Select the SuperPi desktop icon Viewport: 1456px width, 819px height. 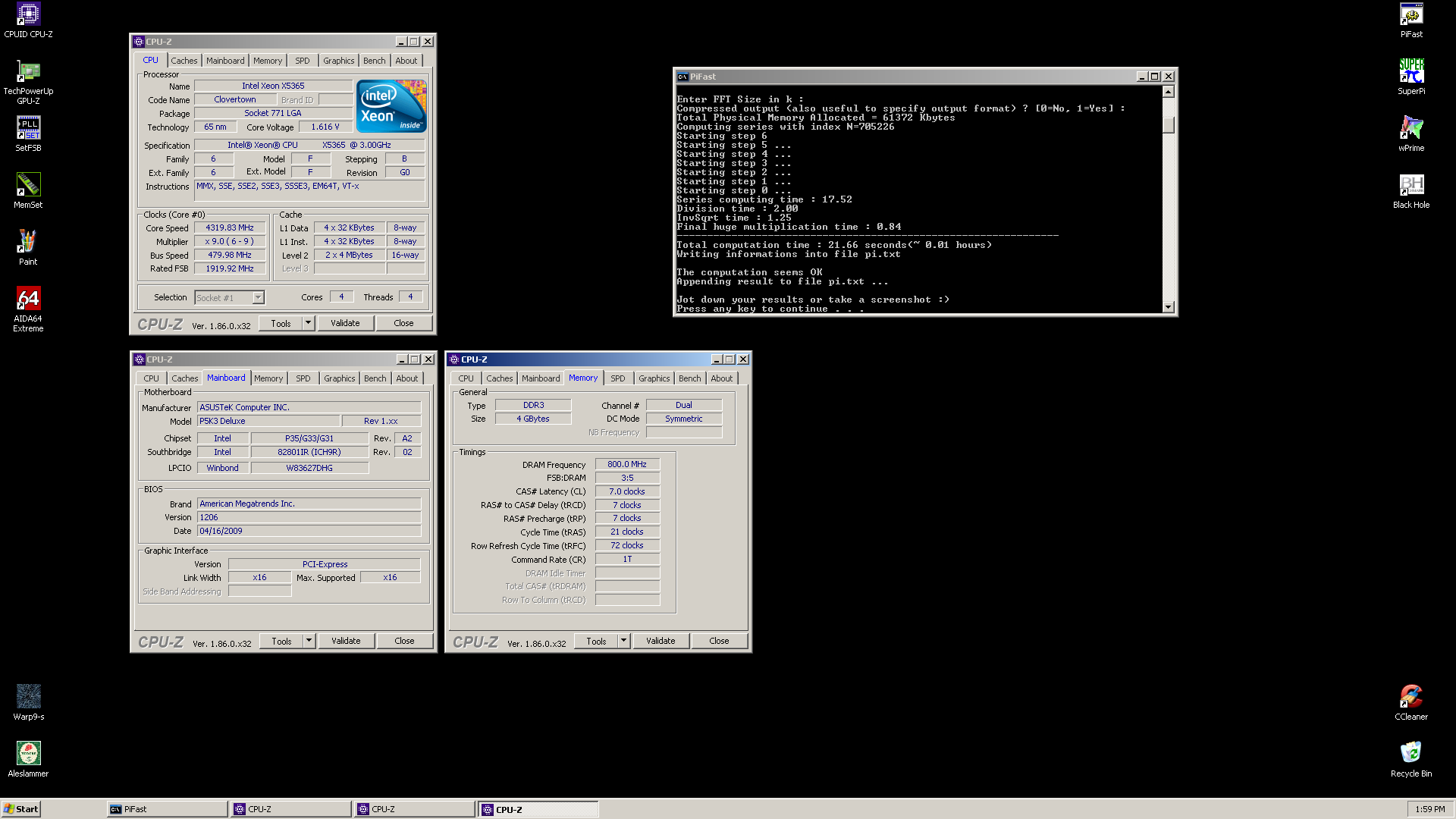[1411, 77]
